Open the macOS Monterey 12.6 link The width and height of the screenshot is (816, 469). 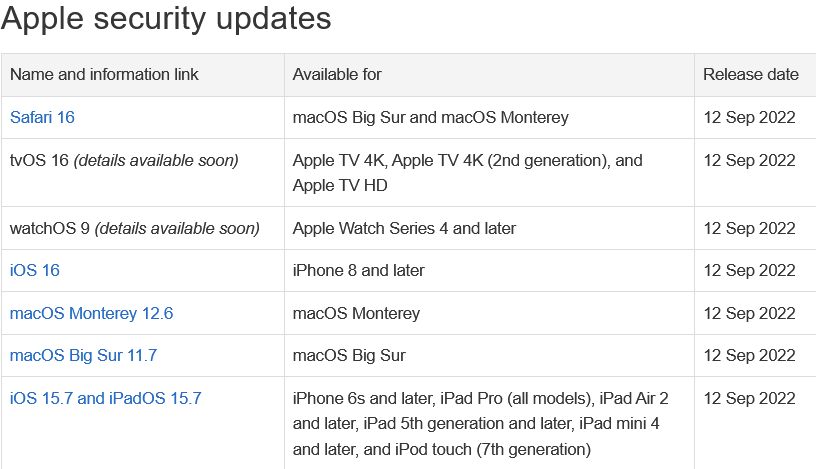[x=92, y=313]
